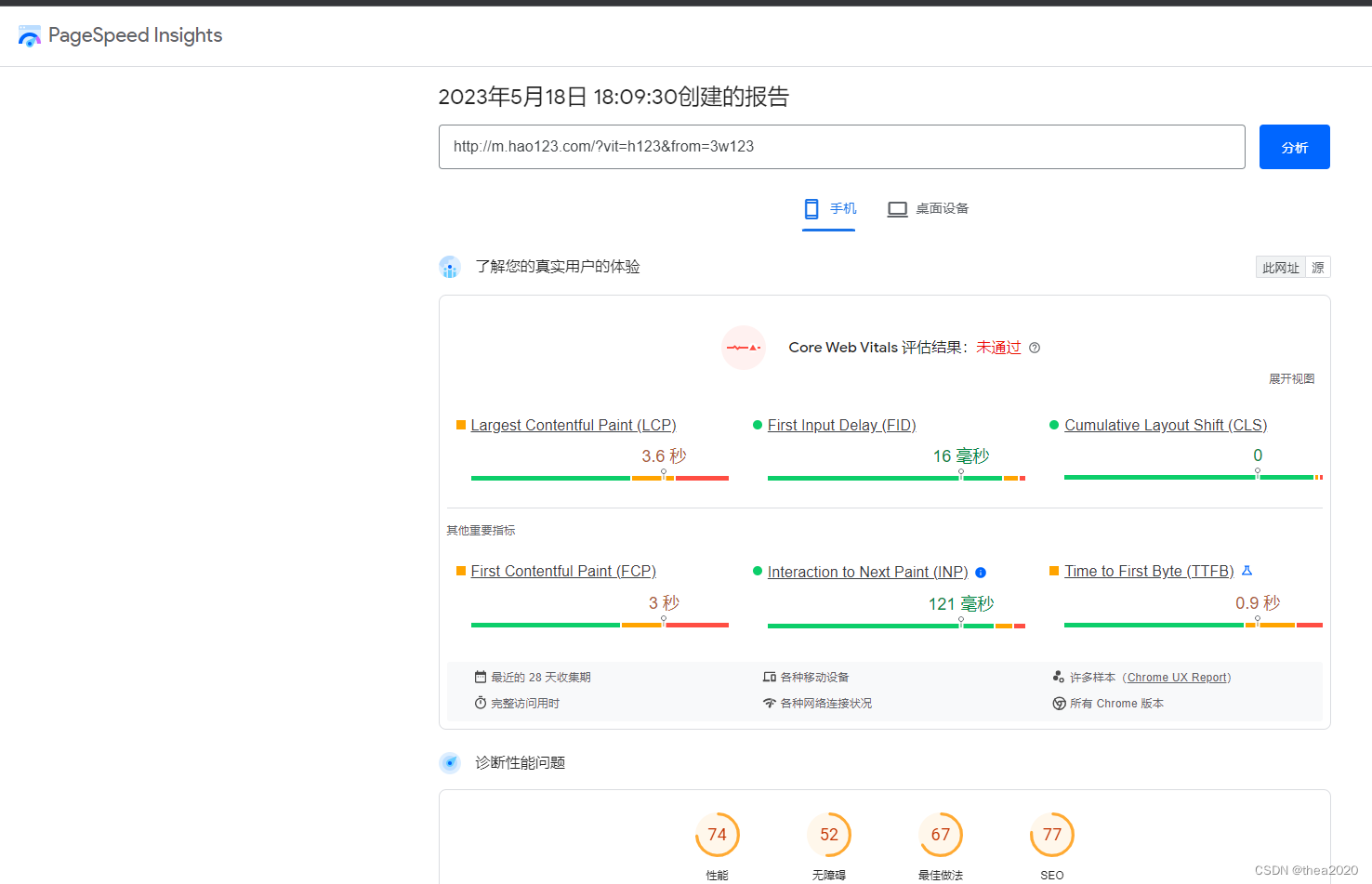Screen dimensions: 1372x884
Task: Click the 各种网络连接状况 text
Action: click(826, 704)
